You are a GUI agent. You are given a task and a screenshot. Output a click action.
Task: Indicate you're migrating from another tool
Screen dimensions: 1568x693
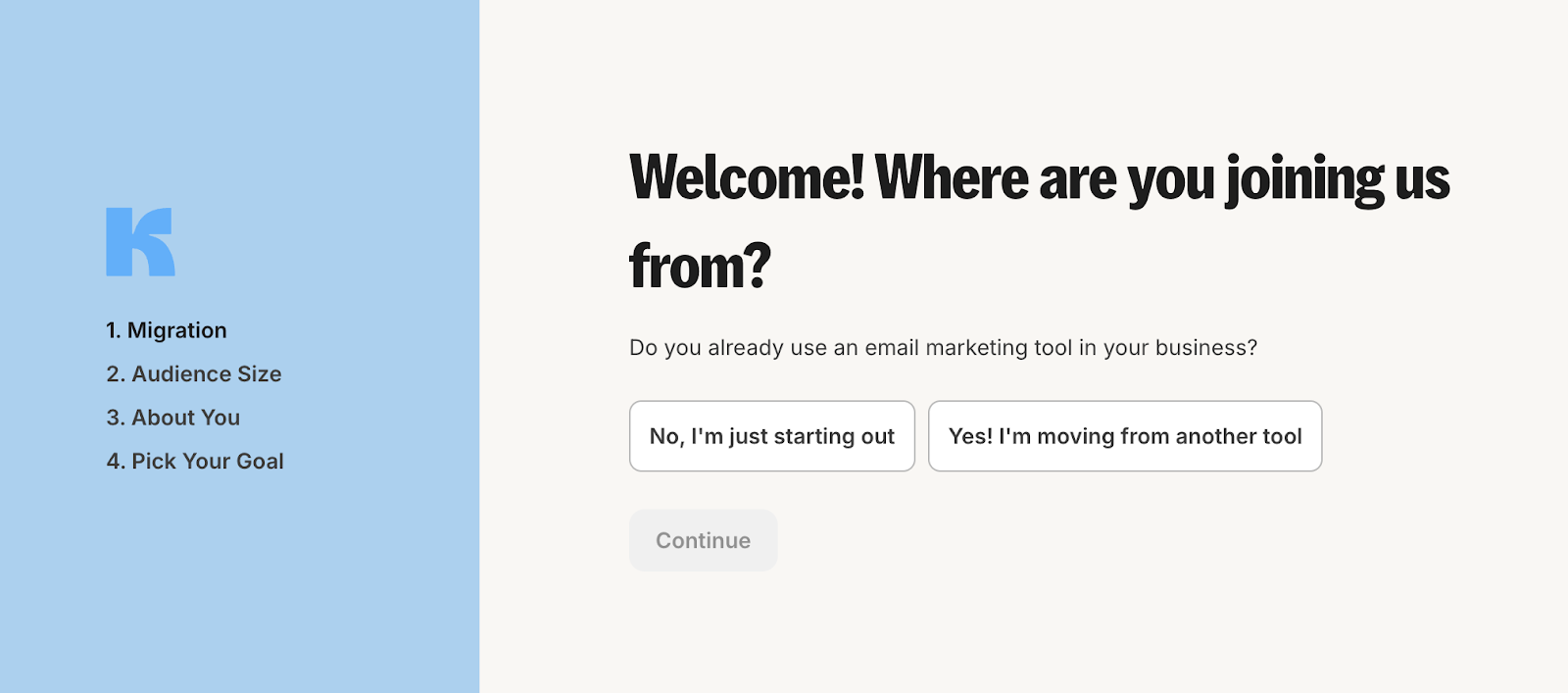point(1124,436)
